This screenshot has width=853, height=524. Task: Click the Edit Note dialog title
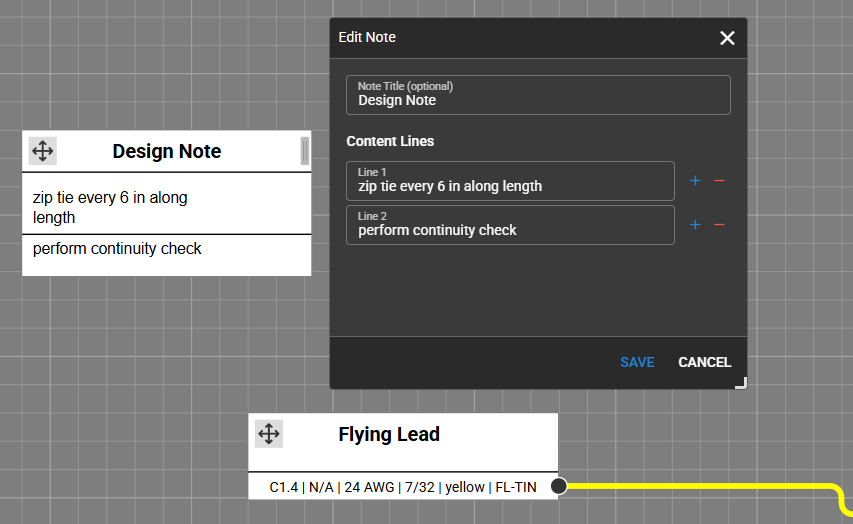pyautogui.click(x=367, y=37)
